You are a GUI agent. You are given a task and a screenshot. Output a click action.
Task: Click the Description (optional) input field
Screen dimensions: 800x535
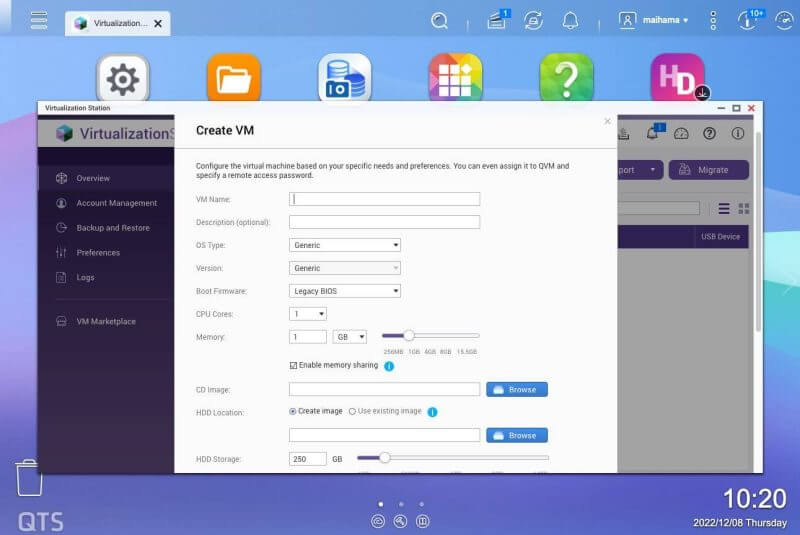[384, 222]
